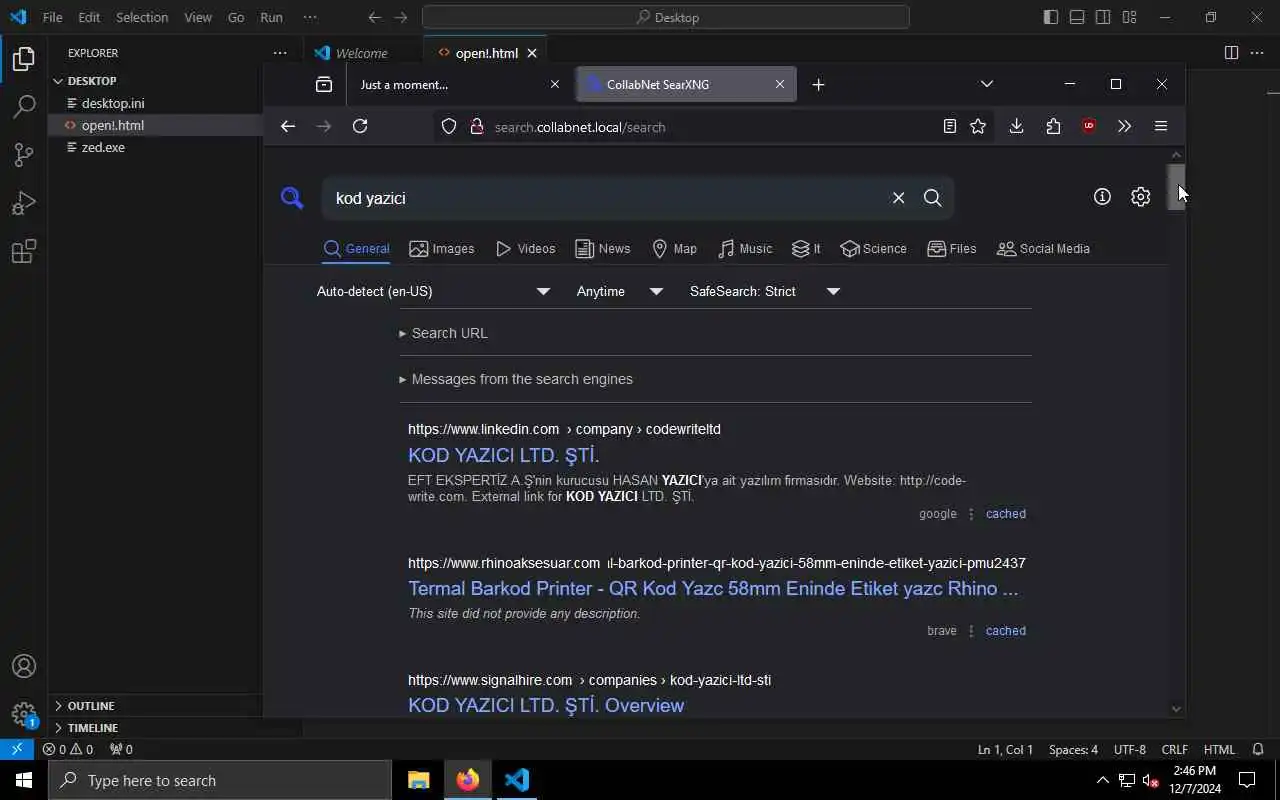
Task: Expand the Search URL section
Action: click(x=444, y=333)
